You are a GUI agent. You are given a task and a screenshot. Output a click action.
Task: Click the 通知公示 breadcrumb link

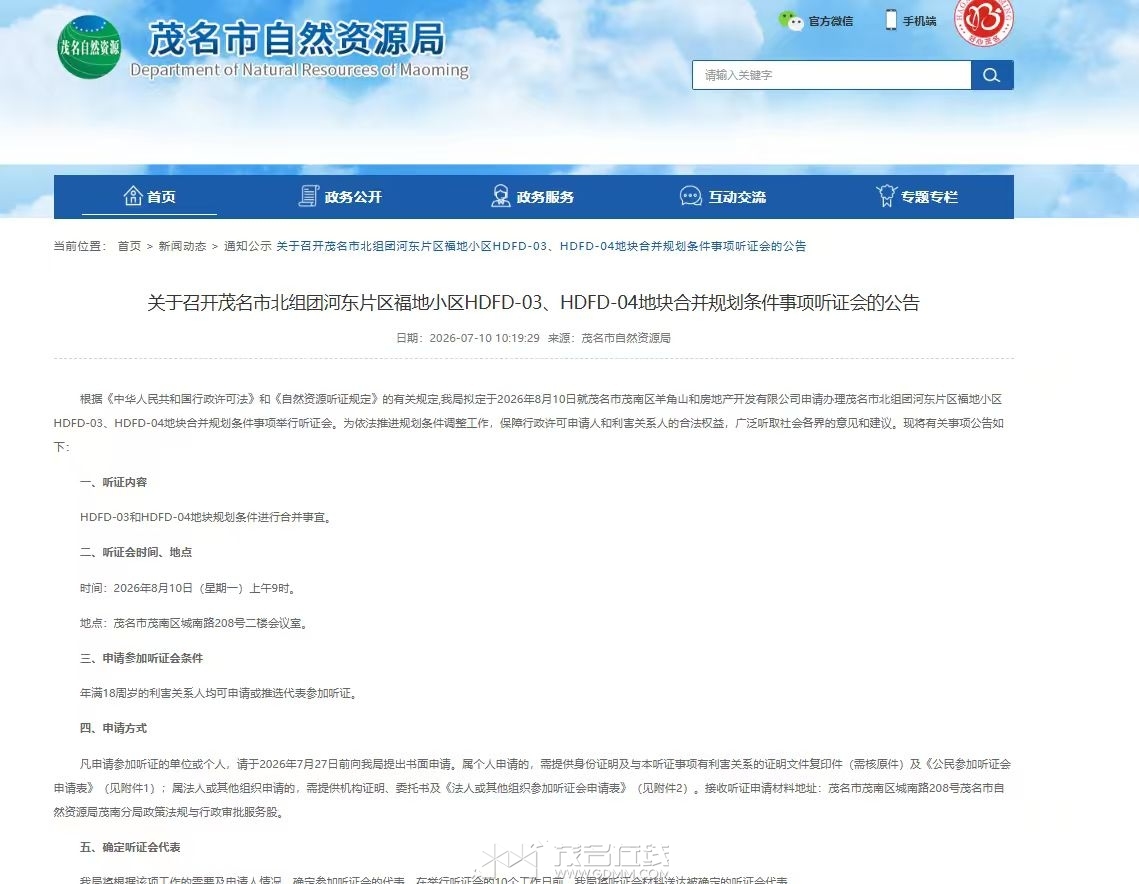[248, 246]
